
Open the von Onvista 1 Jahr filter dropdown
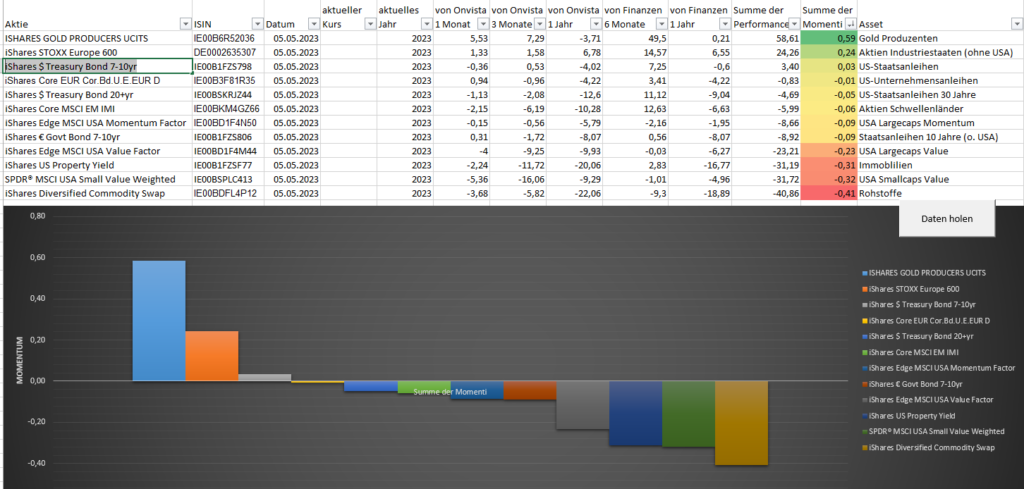point(594,24)
